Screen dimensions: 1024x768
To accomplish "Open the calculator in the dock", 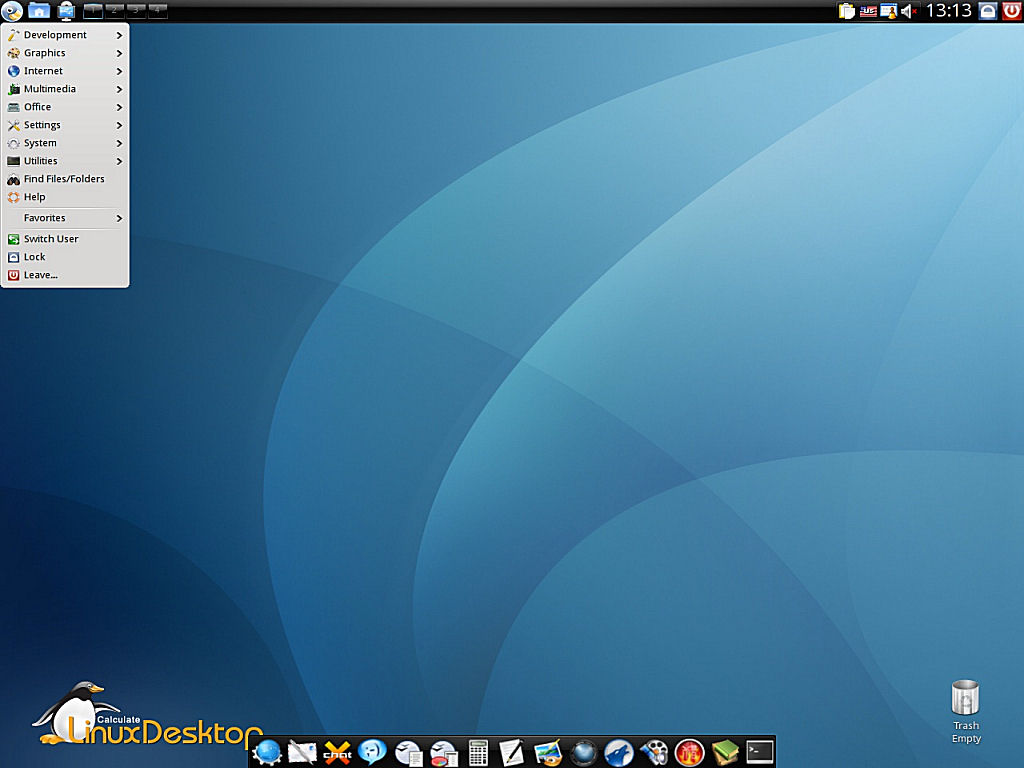I will click(479, 752).
